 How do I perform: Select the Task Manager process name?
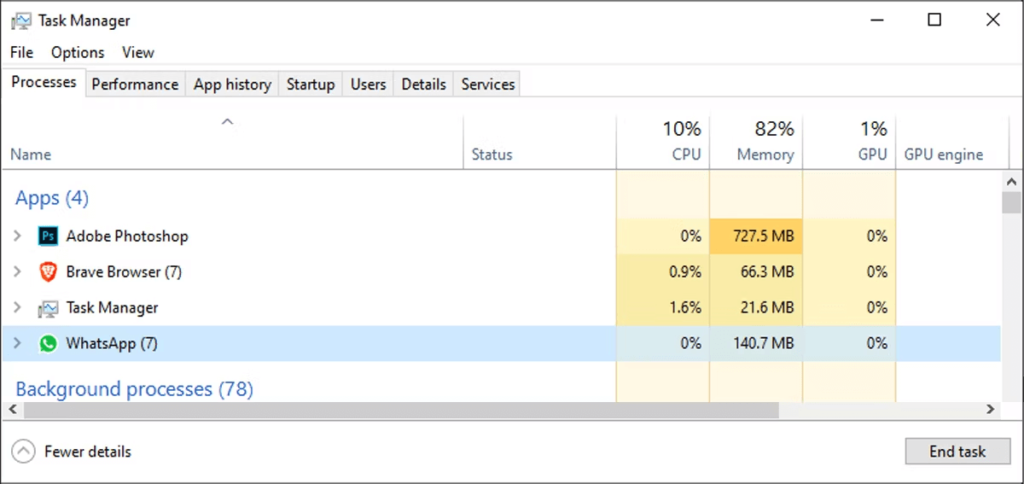[112, 308]
